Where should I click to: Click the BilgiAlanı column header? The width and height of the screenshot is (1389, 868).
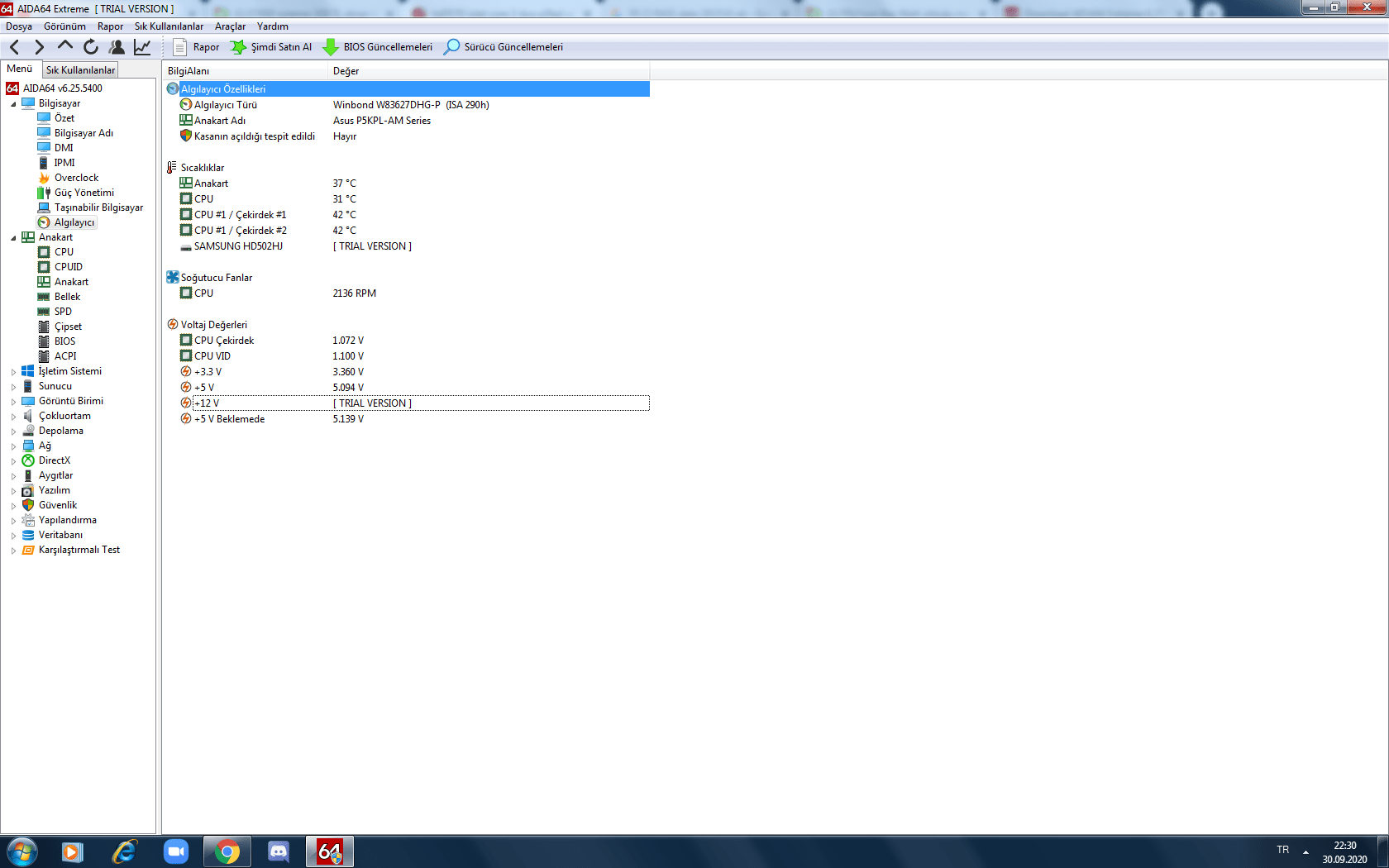(x=246, y=71)
